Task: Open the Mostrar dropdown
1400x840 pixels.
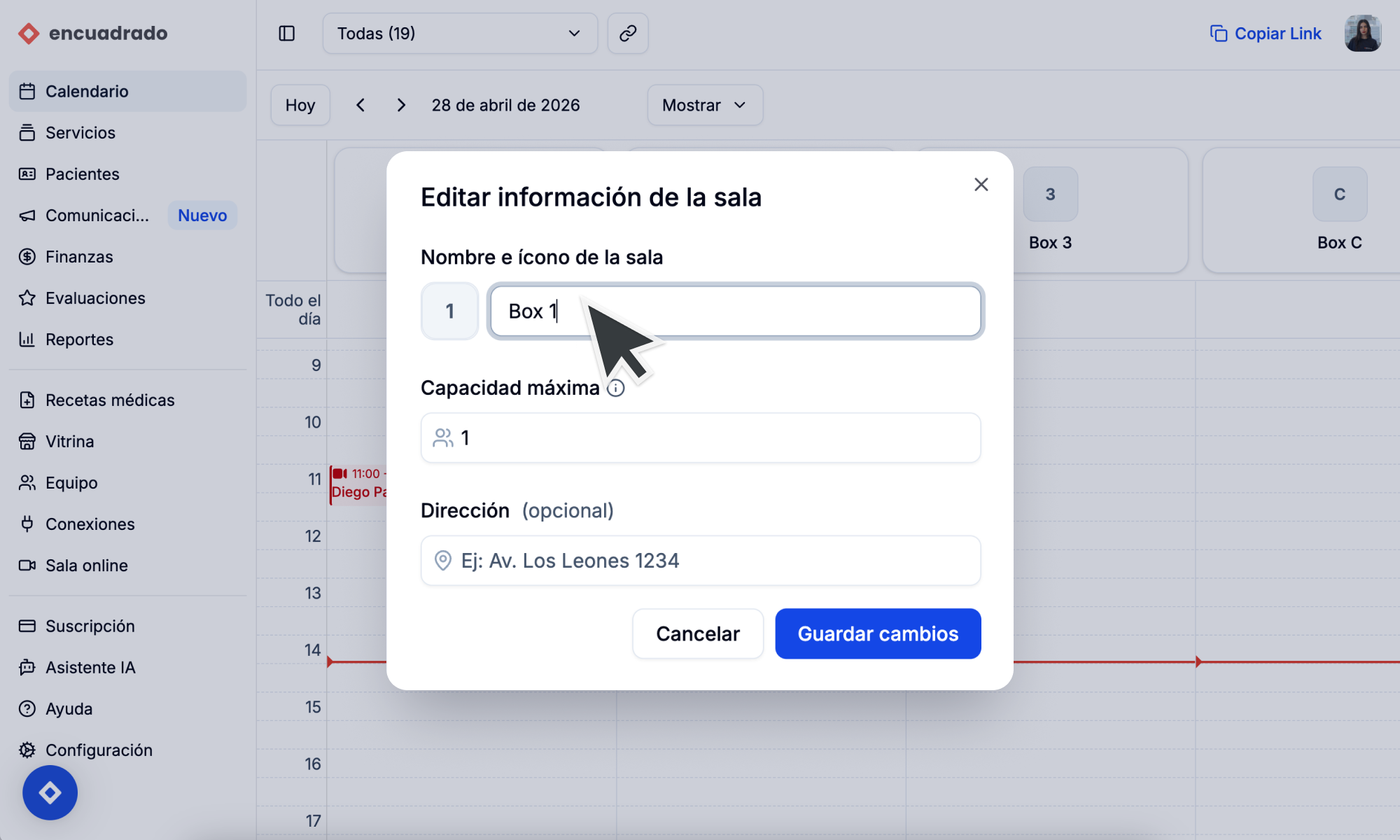Action: click(704, 105)
